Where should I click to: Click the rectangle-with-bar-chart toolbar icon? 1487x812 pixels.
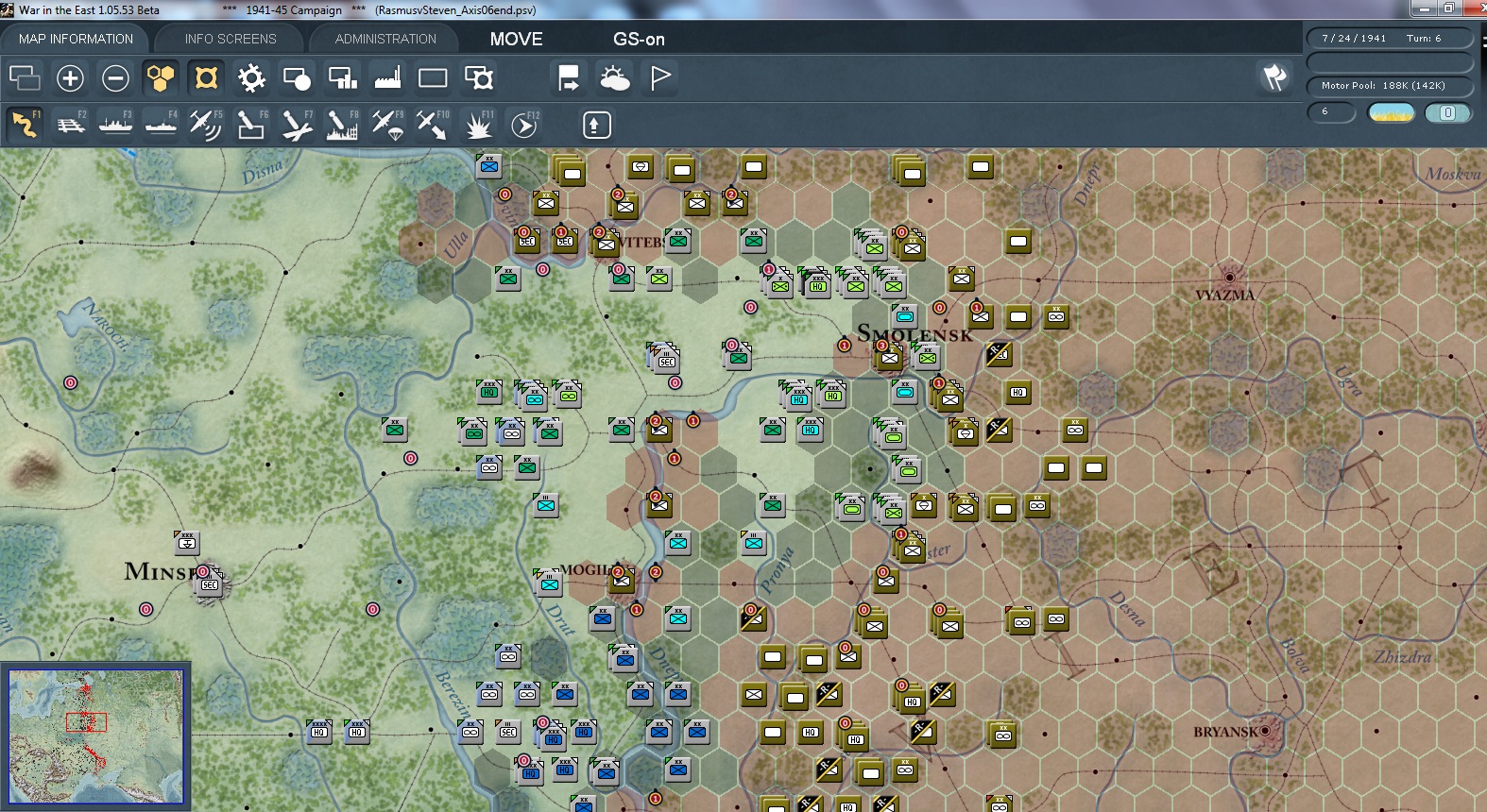tap(342, 77)
